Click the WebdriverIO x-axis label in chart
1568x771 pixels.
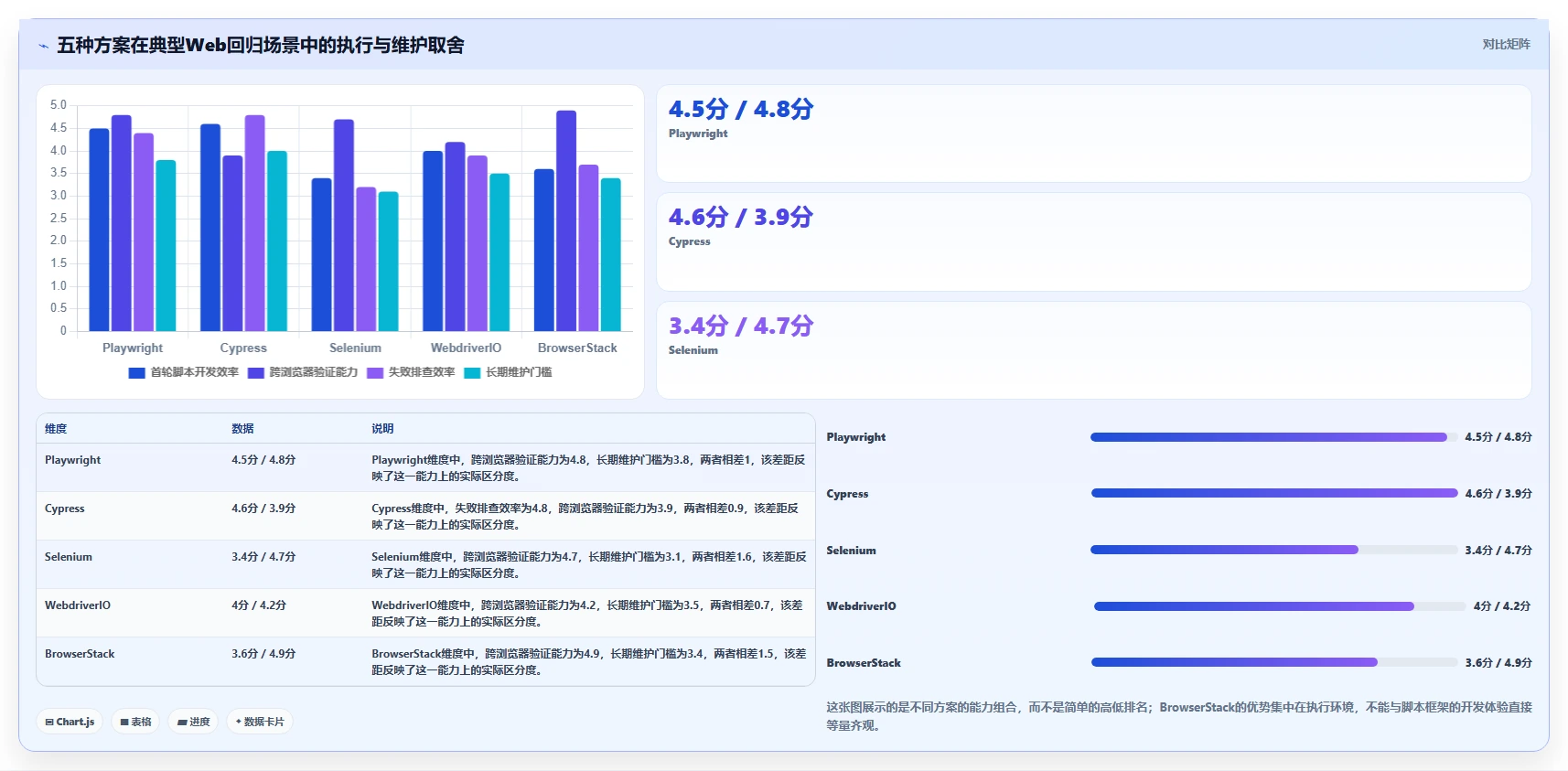coord(467,348)
